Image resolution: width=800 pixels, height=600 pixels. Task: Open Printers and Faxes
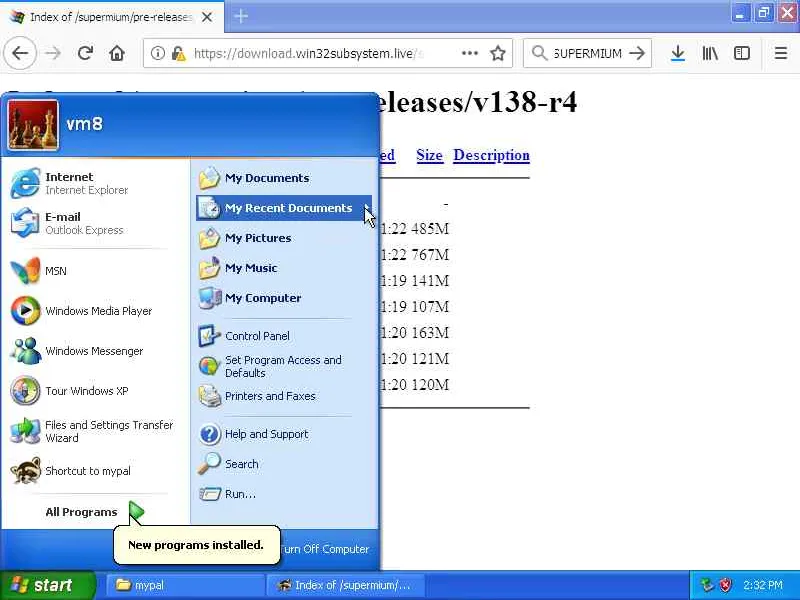pyautogui.click(x=284, y=396)
